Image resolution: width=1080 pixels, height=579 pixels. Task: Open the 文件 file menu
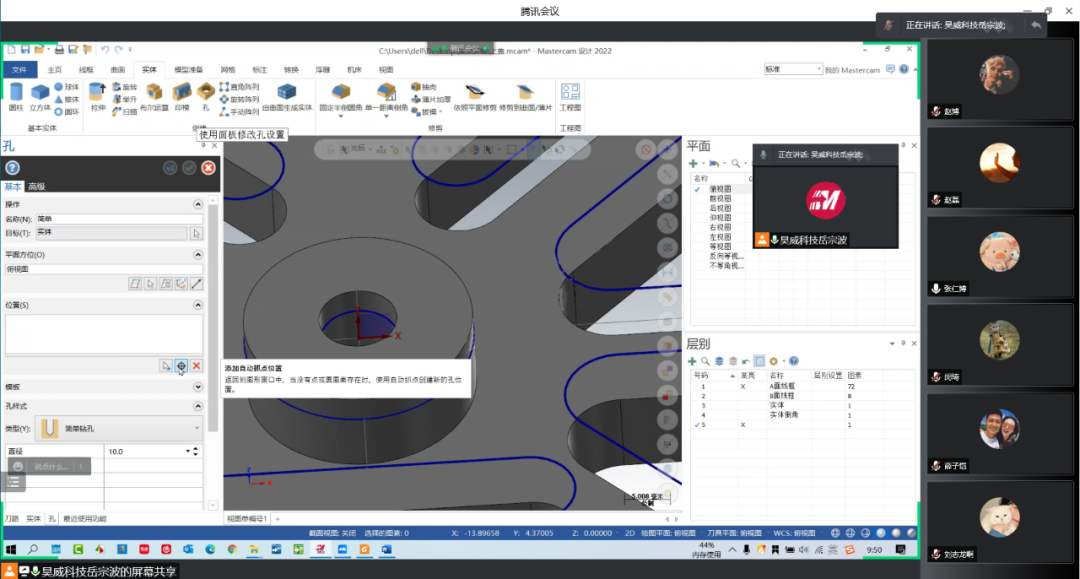19,70
